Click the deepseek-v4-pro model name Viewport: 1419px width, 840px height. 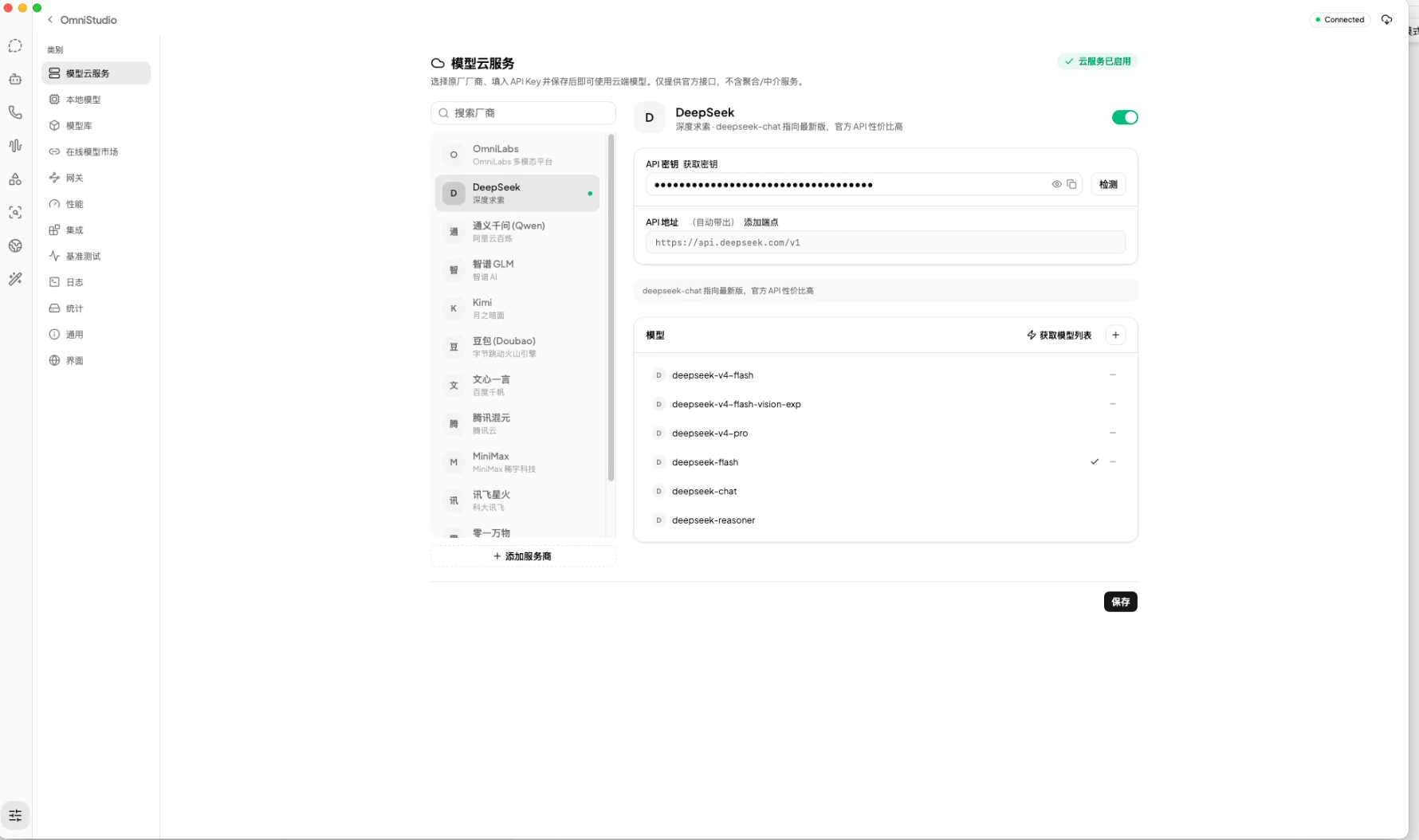[709, 434]
